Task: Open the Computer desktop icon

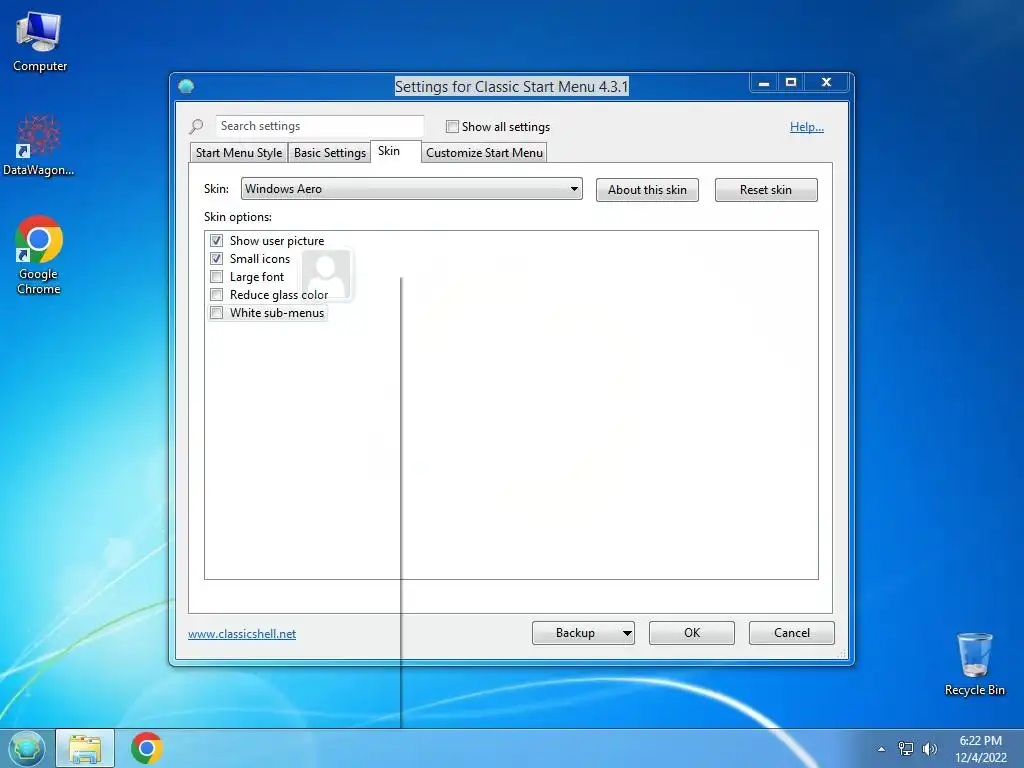Action: pyautogui.click(x=39, y=41)
